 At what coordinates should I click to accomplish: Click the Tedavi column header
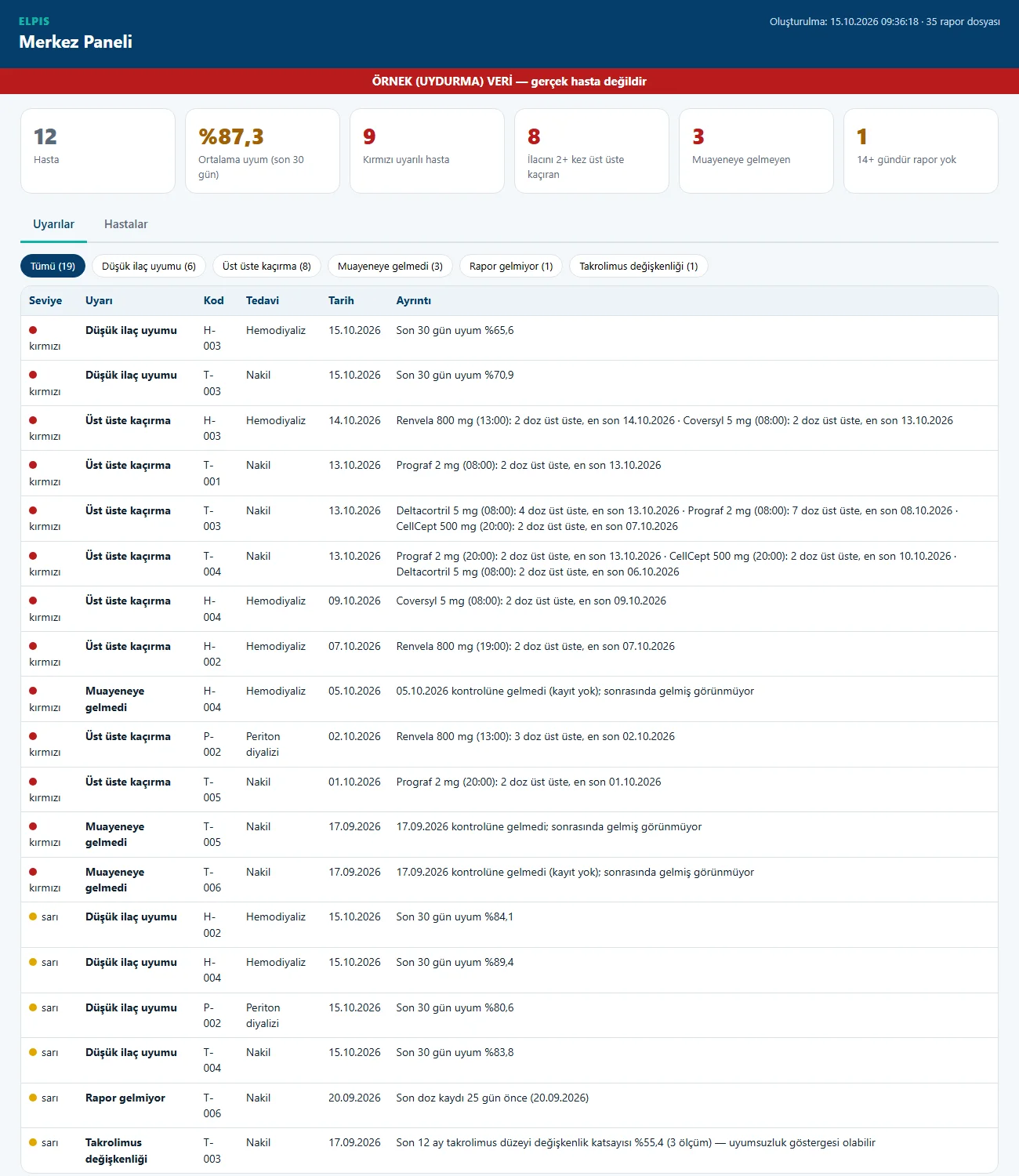point(263,301)
